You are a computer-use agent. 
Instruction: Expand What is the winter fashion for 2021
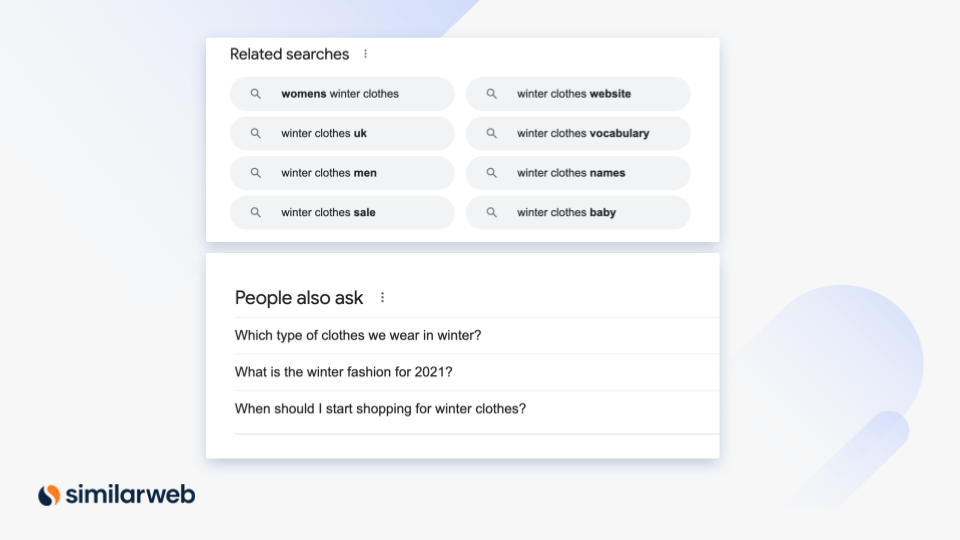(476, 372)
